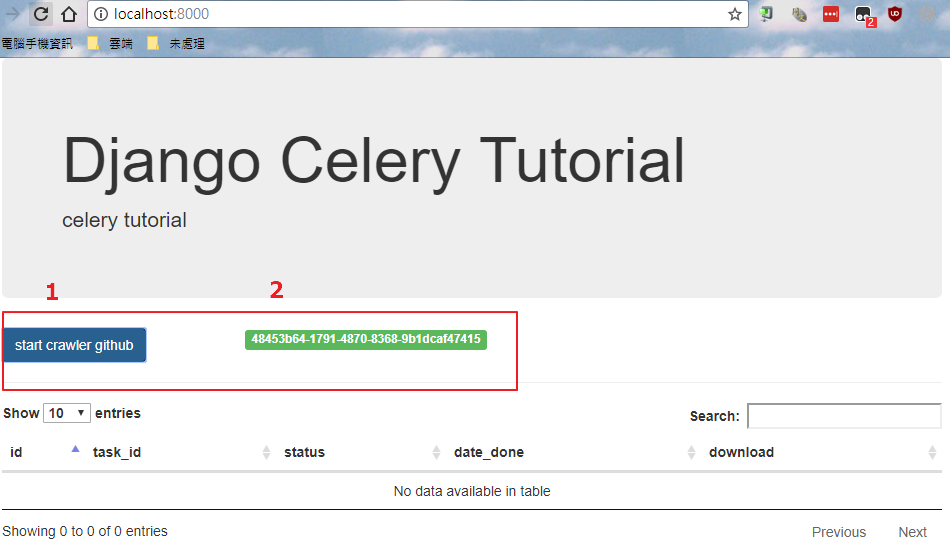950x559 pixels.
Task: Open the extension icon beside the green monitor
Action: (799, 15)
